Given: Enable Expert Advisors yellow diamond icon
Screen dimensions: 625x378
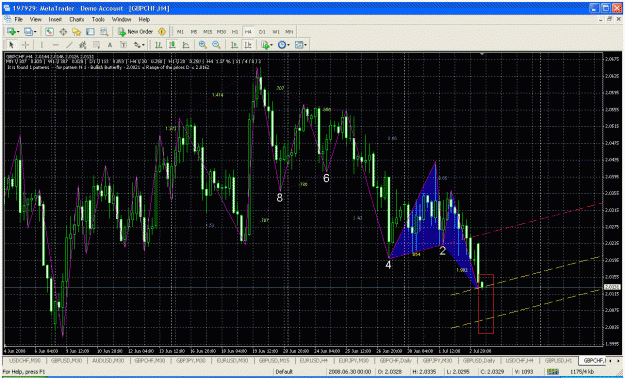Looking at the screenshot, I should pyautogui.click(x=162, y=32).
